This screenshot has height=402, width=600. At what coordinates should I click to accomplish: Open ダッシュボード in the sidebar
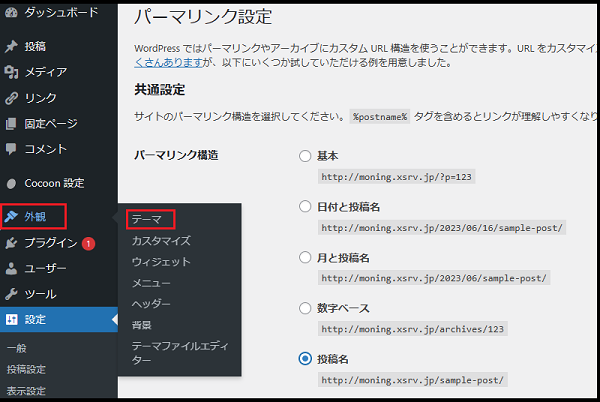click(x=59, y=13)
